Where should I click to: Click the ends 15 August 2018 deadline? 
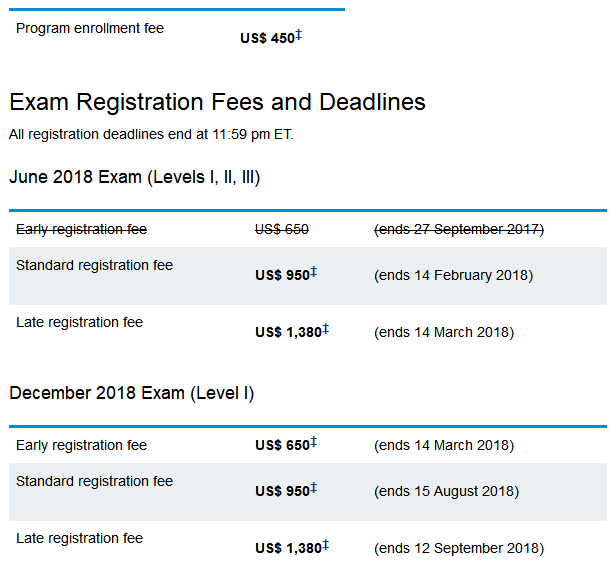tap(446, 492)
